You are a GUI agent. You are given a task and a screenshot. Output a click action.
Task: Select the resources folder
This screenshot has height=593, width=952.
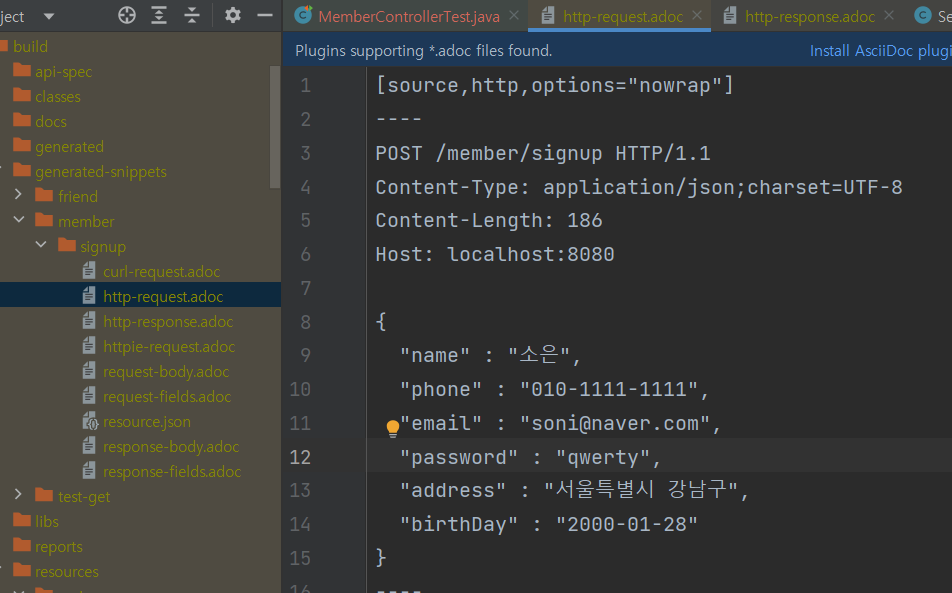click(67, 572)
